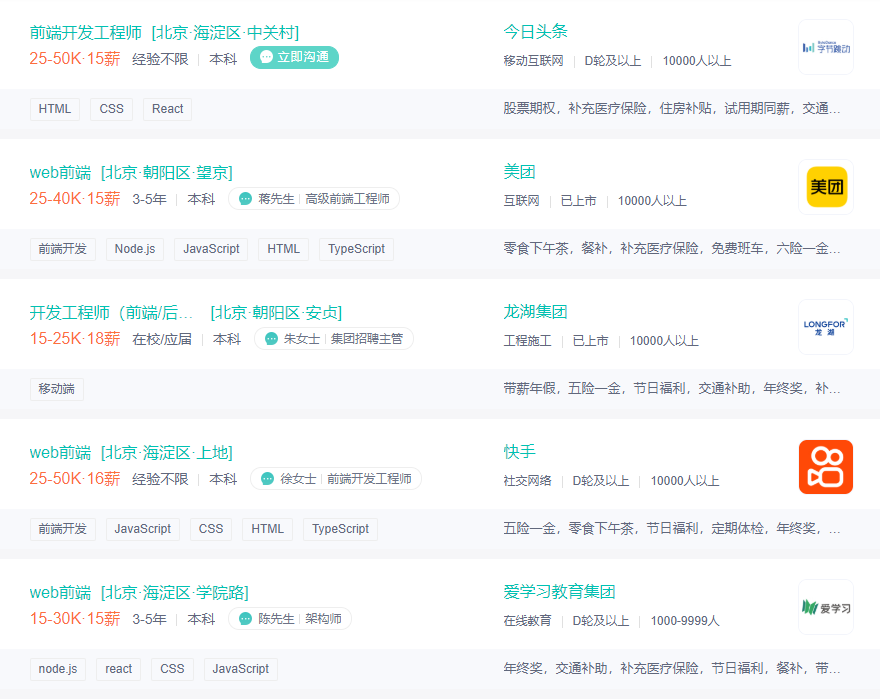880x700 pixels.
Task: Click chat icon beside 徐女士
Action: click(267, 479)
